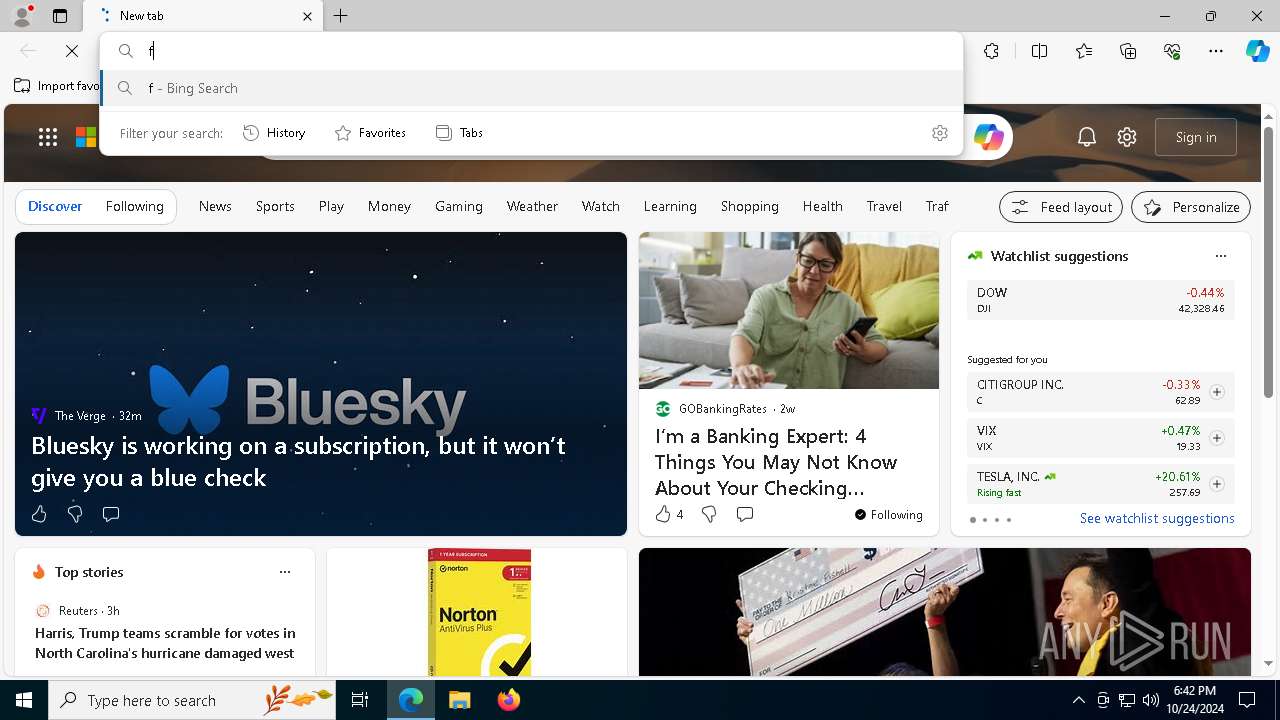Open a new tab with plus button
The width and height of the screenshot is (1280, 720).
click(341, 16)
